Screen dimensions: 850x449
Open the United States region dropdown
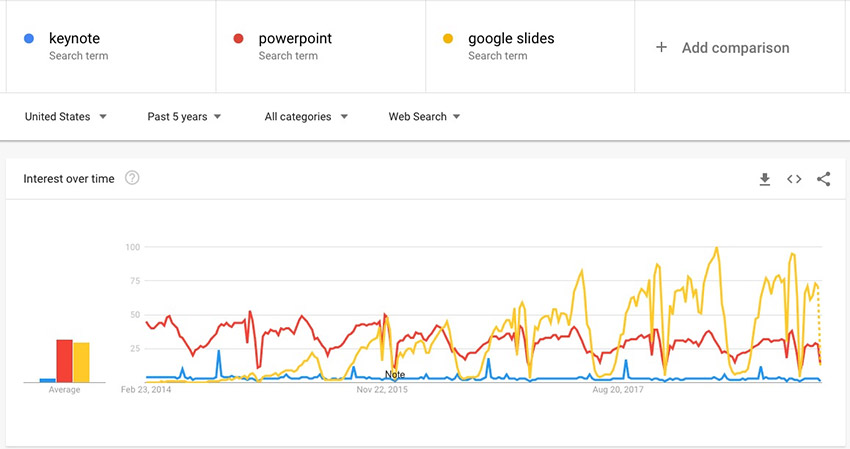click(x=66, y=117)
